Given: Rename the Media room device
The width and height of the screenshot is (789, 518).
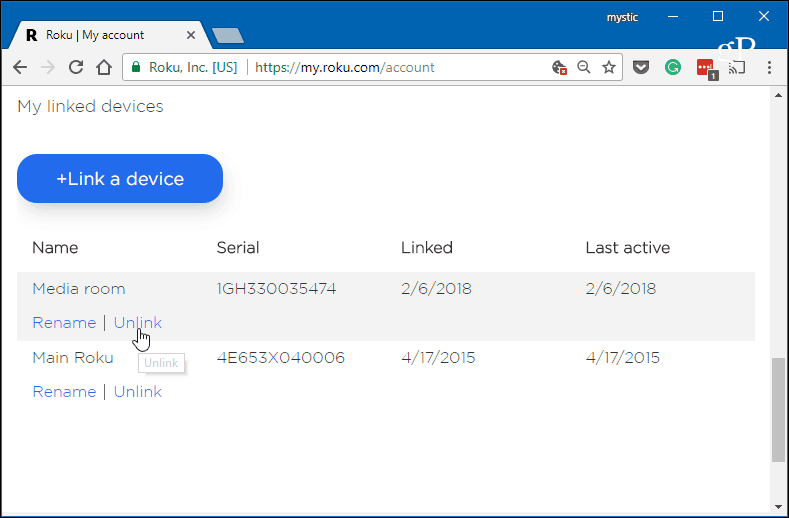Looking at the screenshot, I should 64,323.
